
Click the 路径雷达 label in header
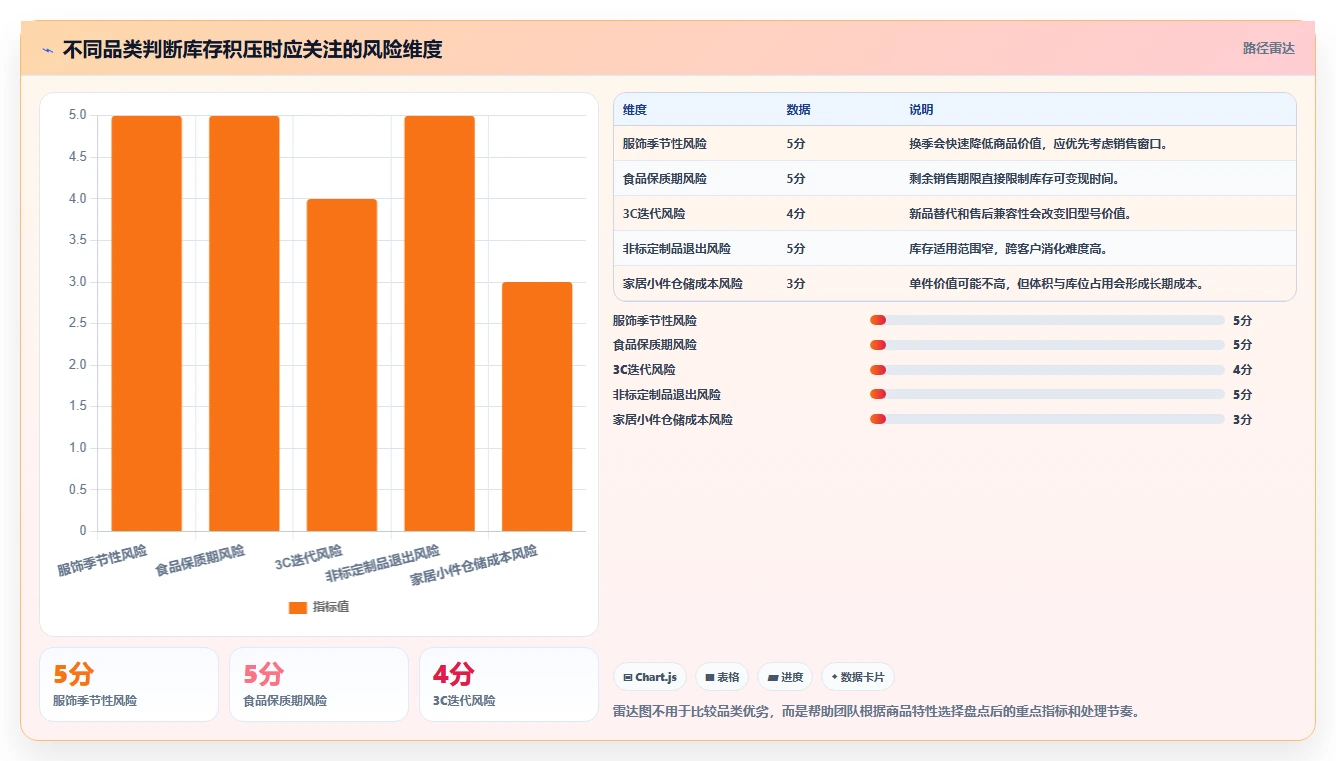1268,48
